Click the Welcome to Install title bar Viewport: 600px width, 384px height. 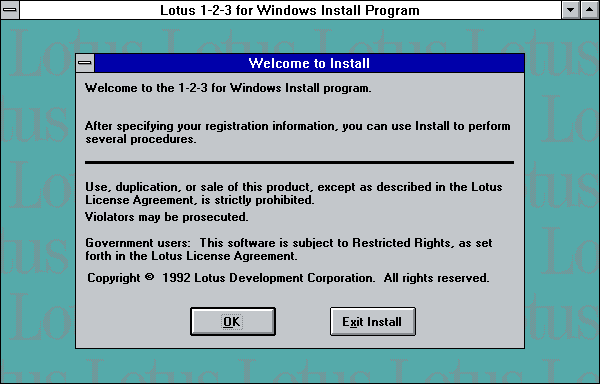coord(309,63)
